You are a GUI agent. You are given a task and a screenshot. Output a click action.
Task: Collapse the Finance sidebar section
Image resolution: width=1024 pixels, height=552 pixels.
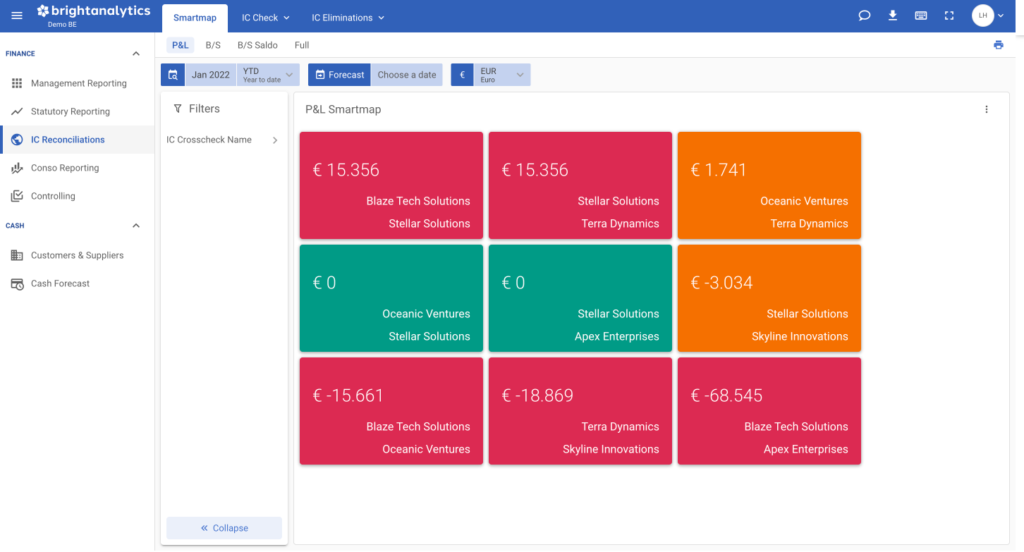136,54
